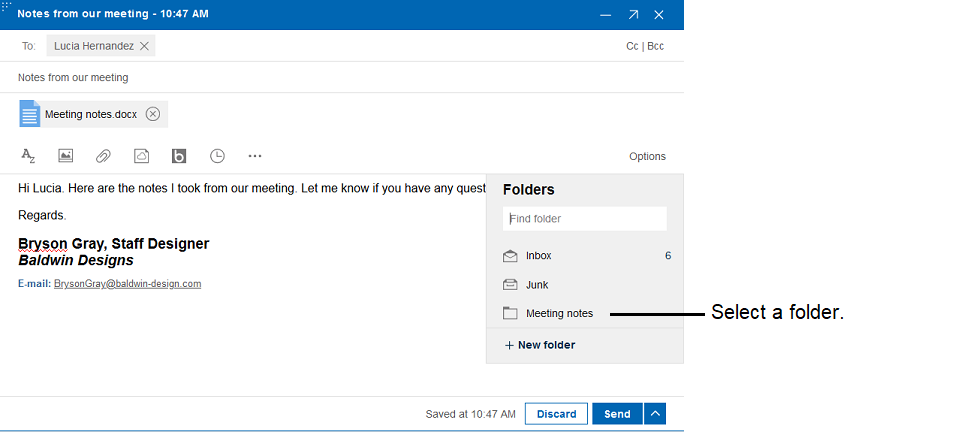Open the more actions ellipsis menu

click(255, 156)
